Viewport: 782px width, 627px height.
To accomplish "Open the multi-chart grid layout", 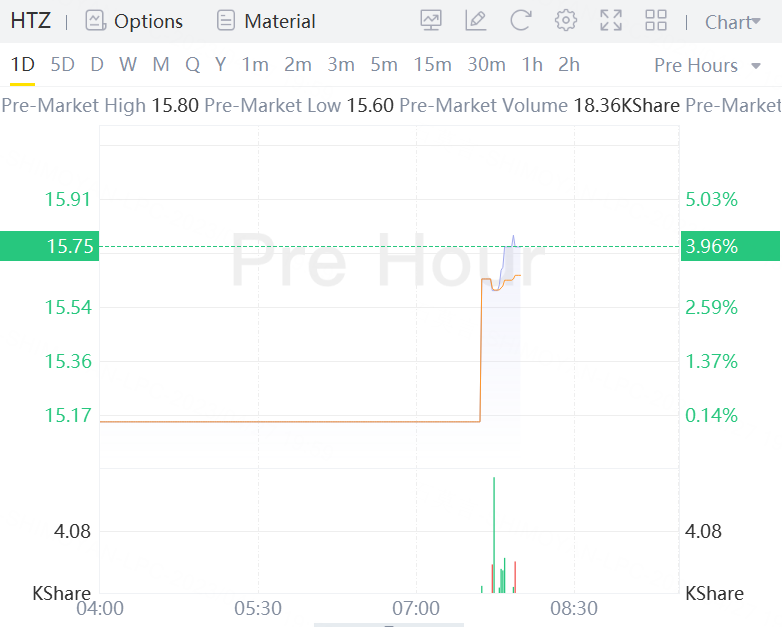I will tap(656, 21).
